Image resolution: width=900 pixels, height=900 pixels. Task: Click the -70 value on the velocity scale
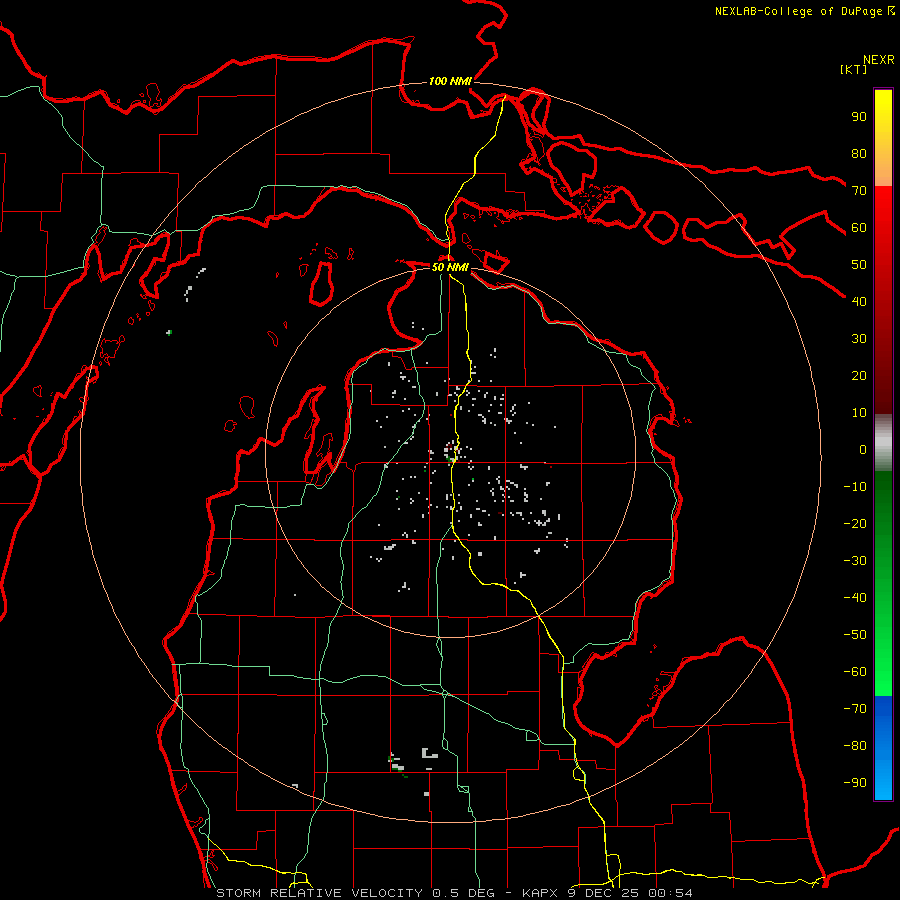coord(855,709)
